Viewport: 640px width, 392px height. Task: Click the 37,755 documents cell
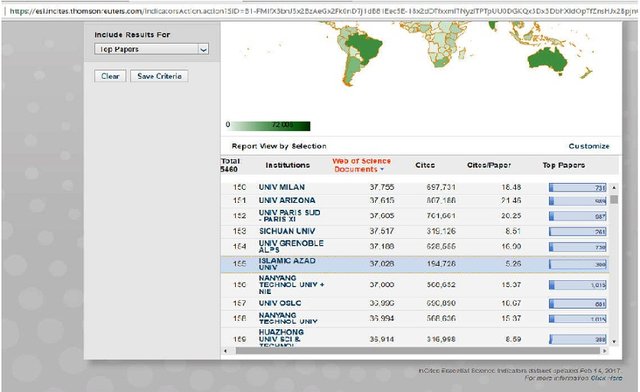click(x=382, y=187)
